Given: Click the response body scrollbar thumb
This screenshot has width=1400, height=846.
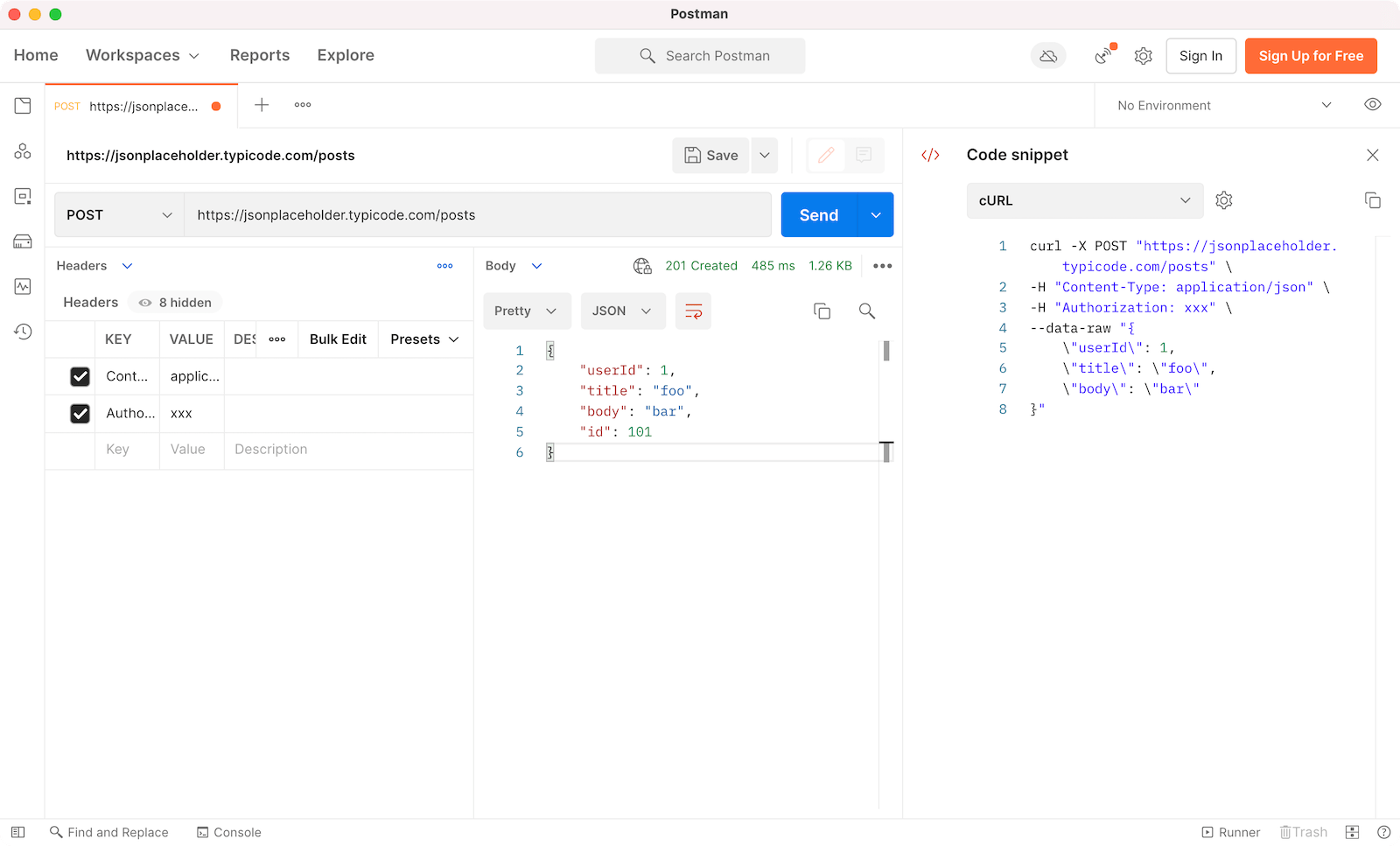Looking at the screenshot, I should pos(886,351).
